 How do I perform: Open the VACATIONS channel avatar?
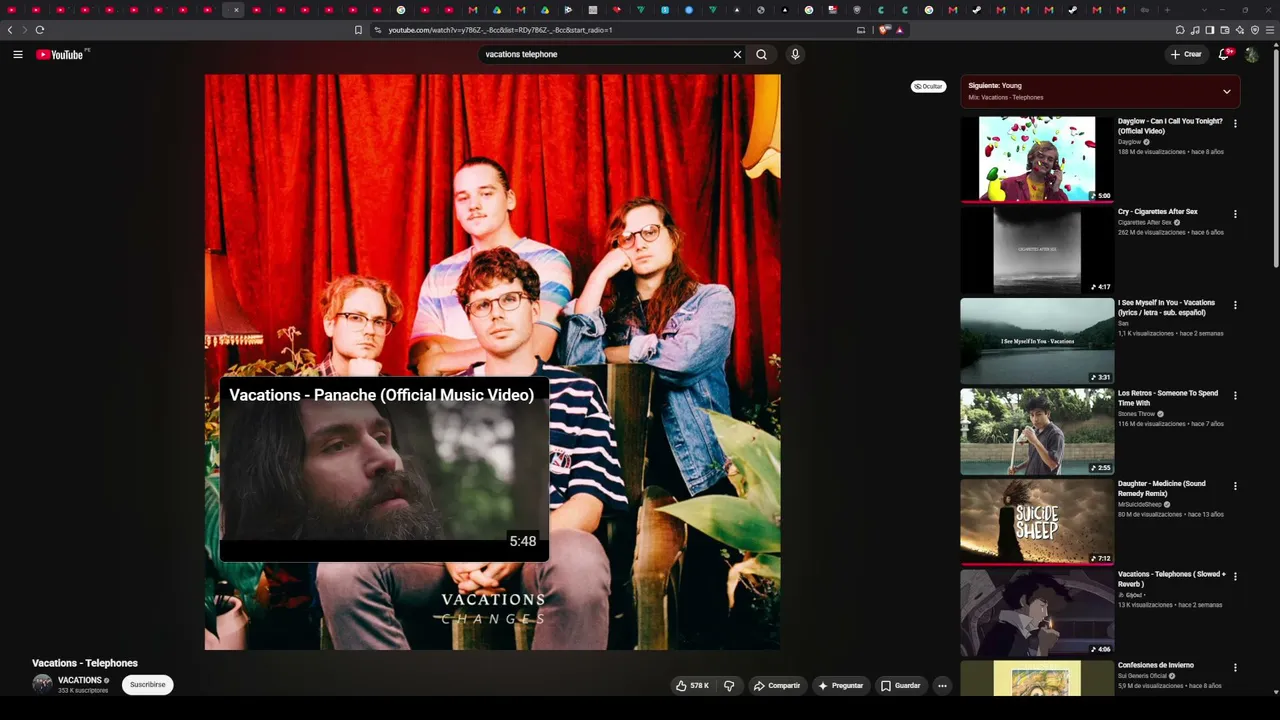(42, 684)
